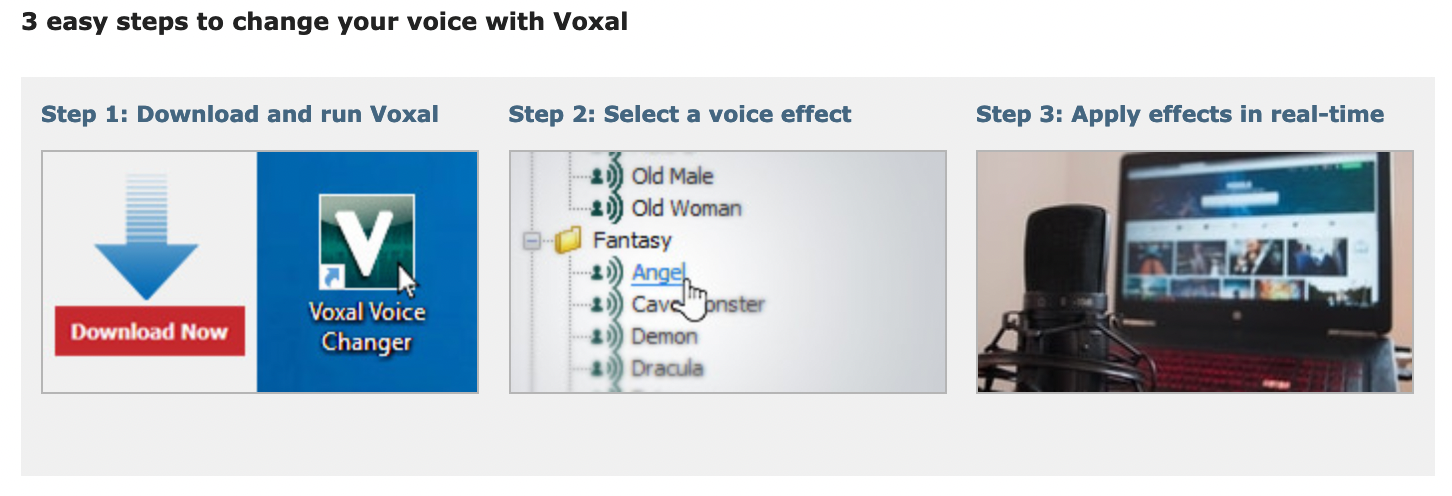Open the Step 2 Select a voice effect heading

pos(680,114)
